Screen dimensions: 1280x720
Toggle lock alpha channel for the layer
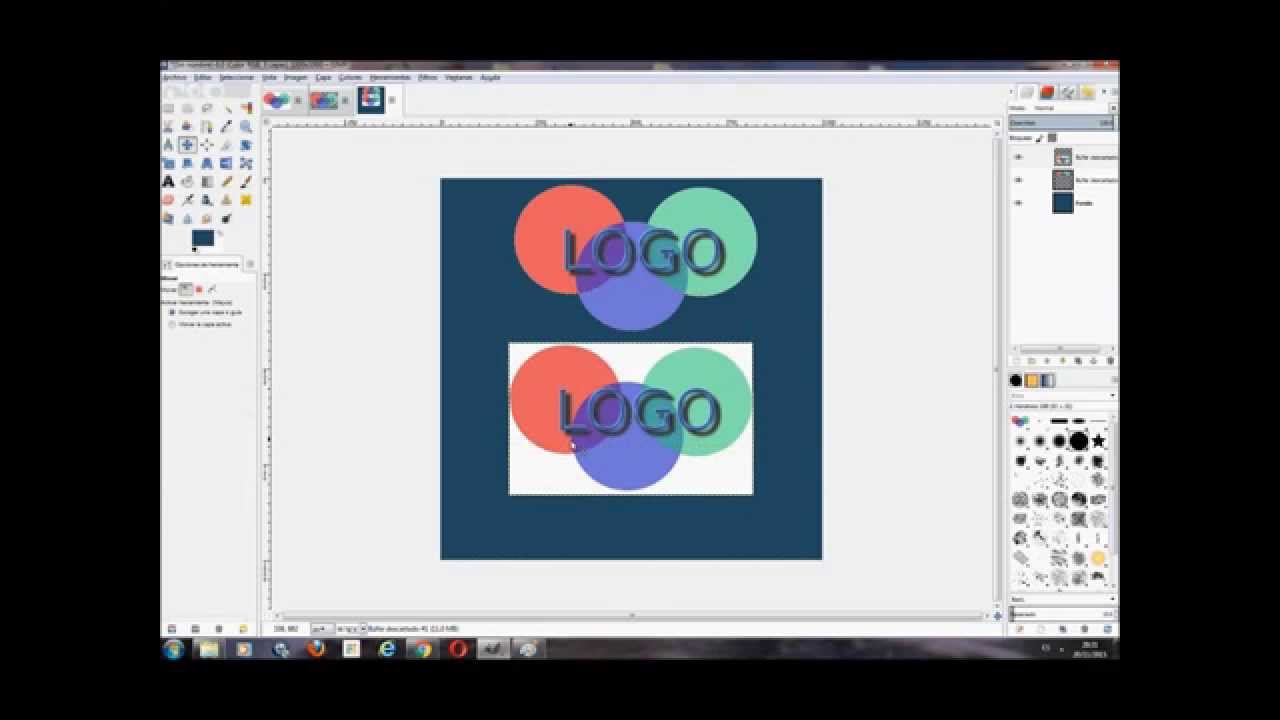(x=1052, y=137)
